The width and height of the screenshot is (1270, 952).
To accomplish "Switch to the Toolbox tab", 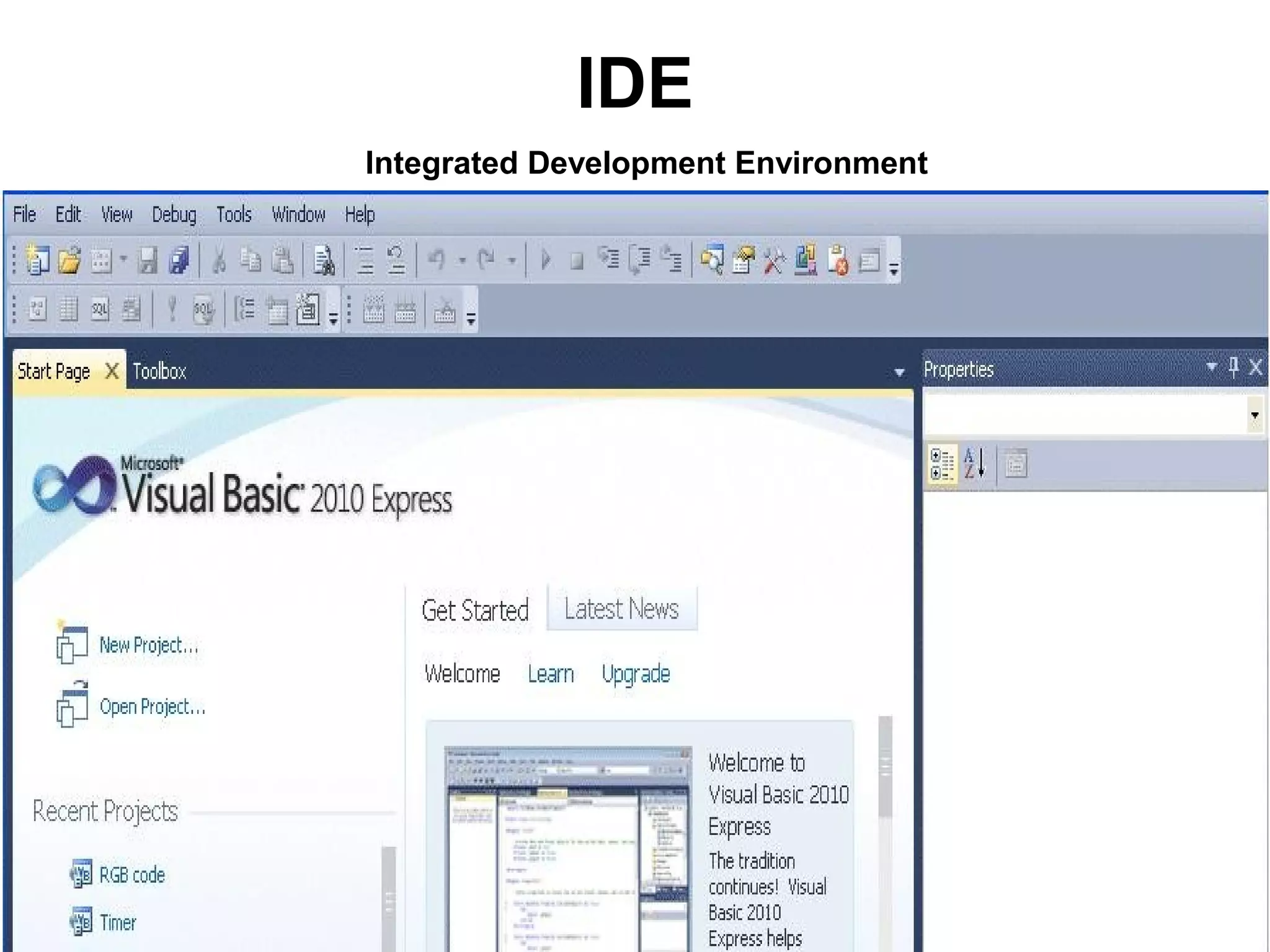I will pyautogui.click(x=159, y=371).
